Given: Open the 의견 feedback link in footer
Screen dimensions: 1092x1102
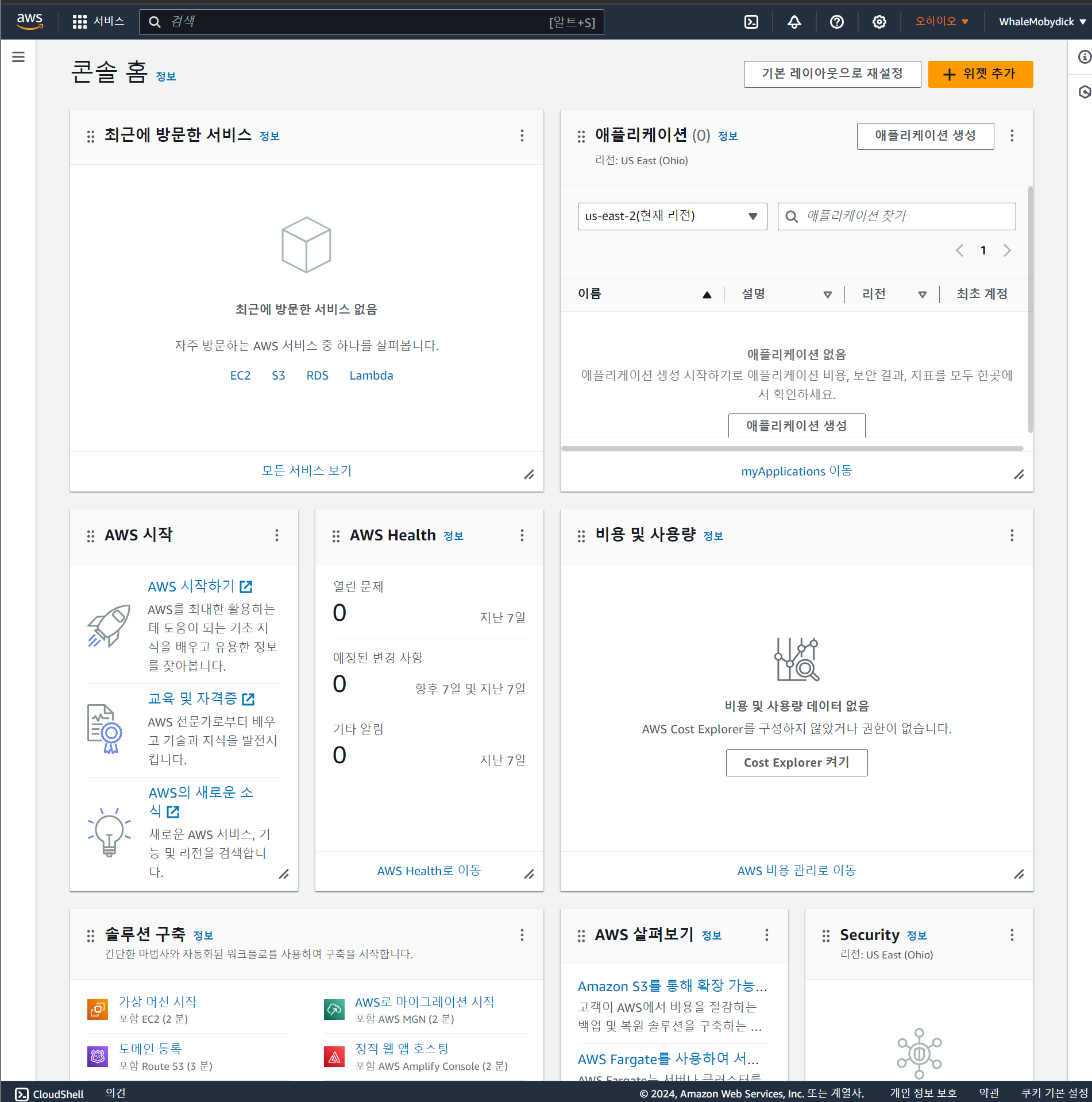Looking at the screenshot, I should click(115, 1093).
